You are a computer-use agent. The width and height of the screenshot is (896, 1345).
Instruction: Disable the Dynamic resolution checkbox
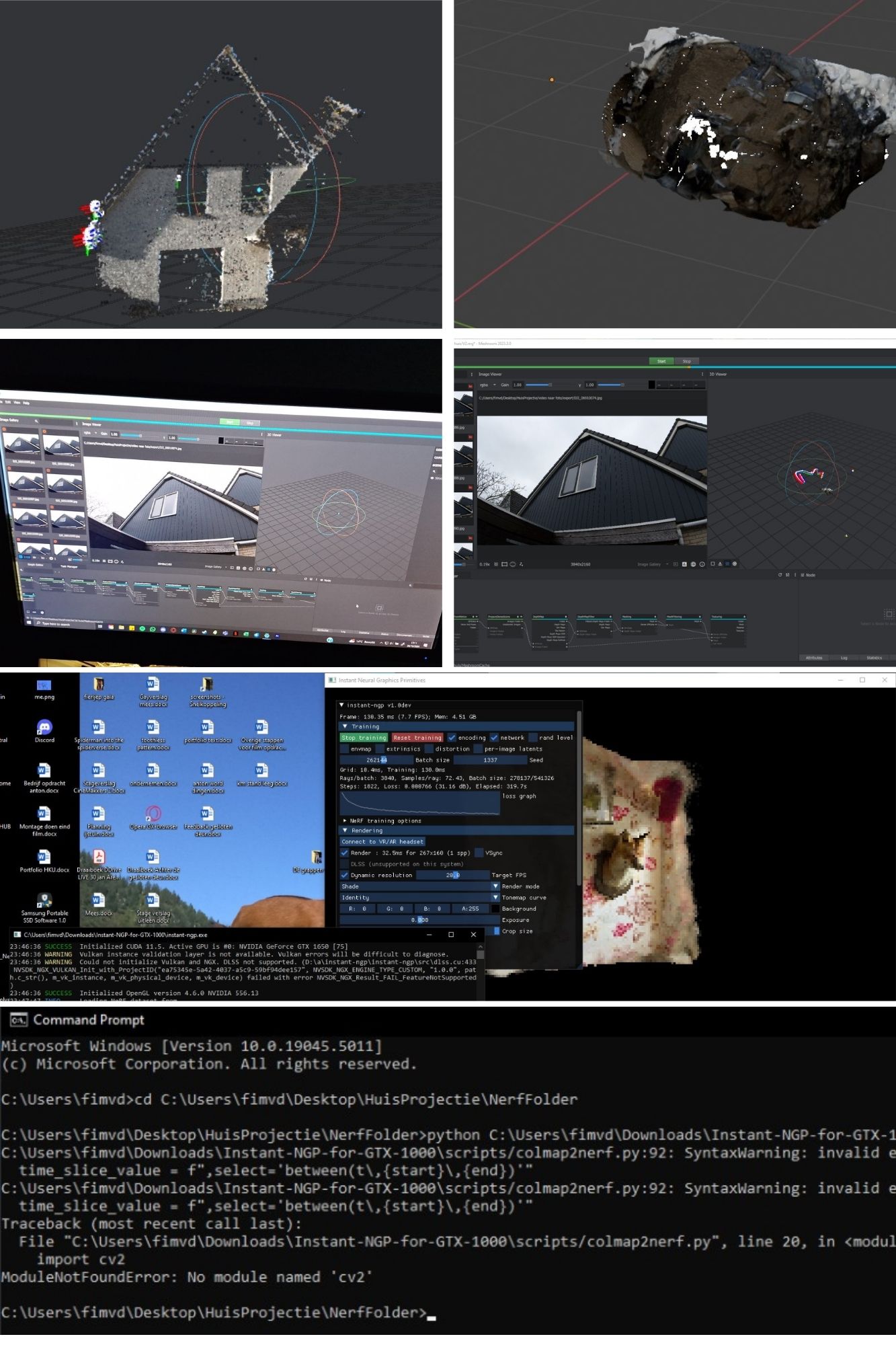[345, 875]
